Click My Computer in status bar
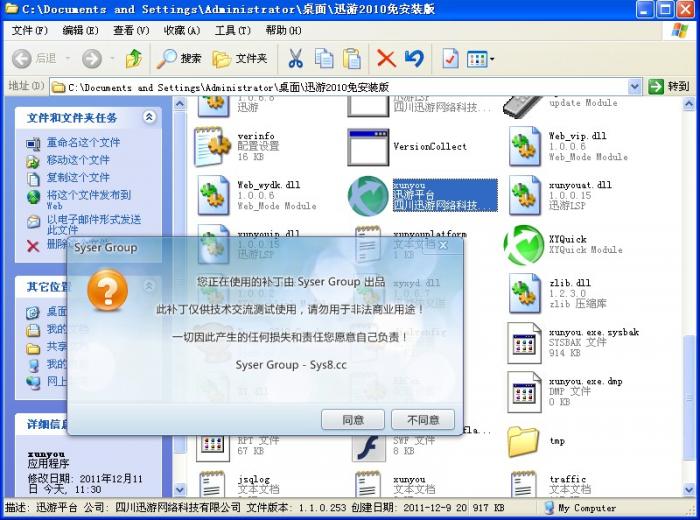 pyautogui.click(x=587, y=508)
